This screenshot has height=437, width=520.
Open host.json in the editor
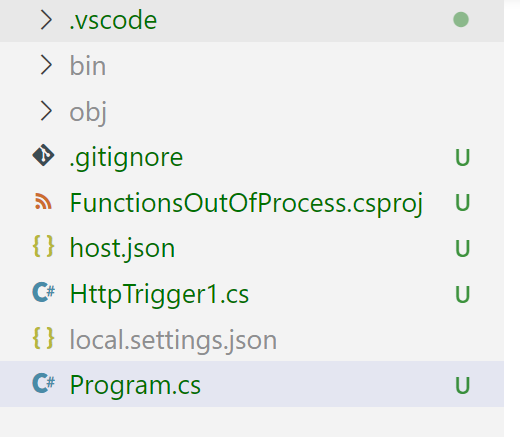[x=122, y=250]
